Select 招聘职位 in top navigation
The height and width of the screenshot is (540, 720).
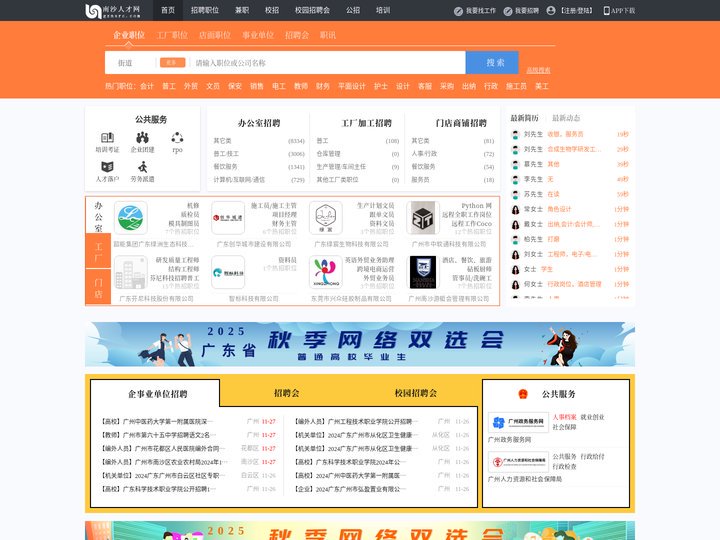point(205,10)
